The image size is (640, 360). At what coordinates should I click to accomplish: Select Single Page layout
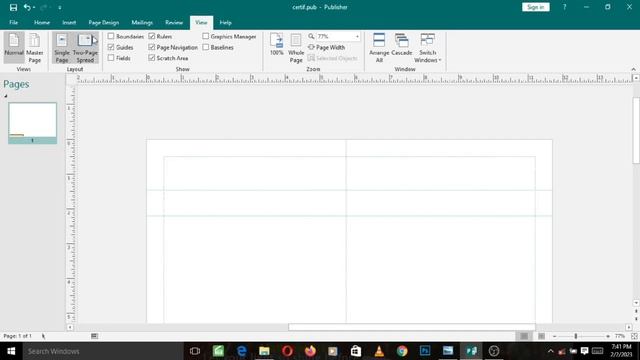(x=62, y=48)
